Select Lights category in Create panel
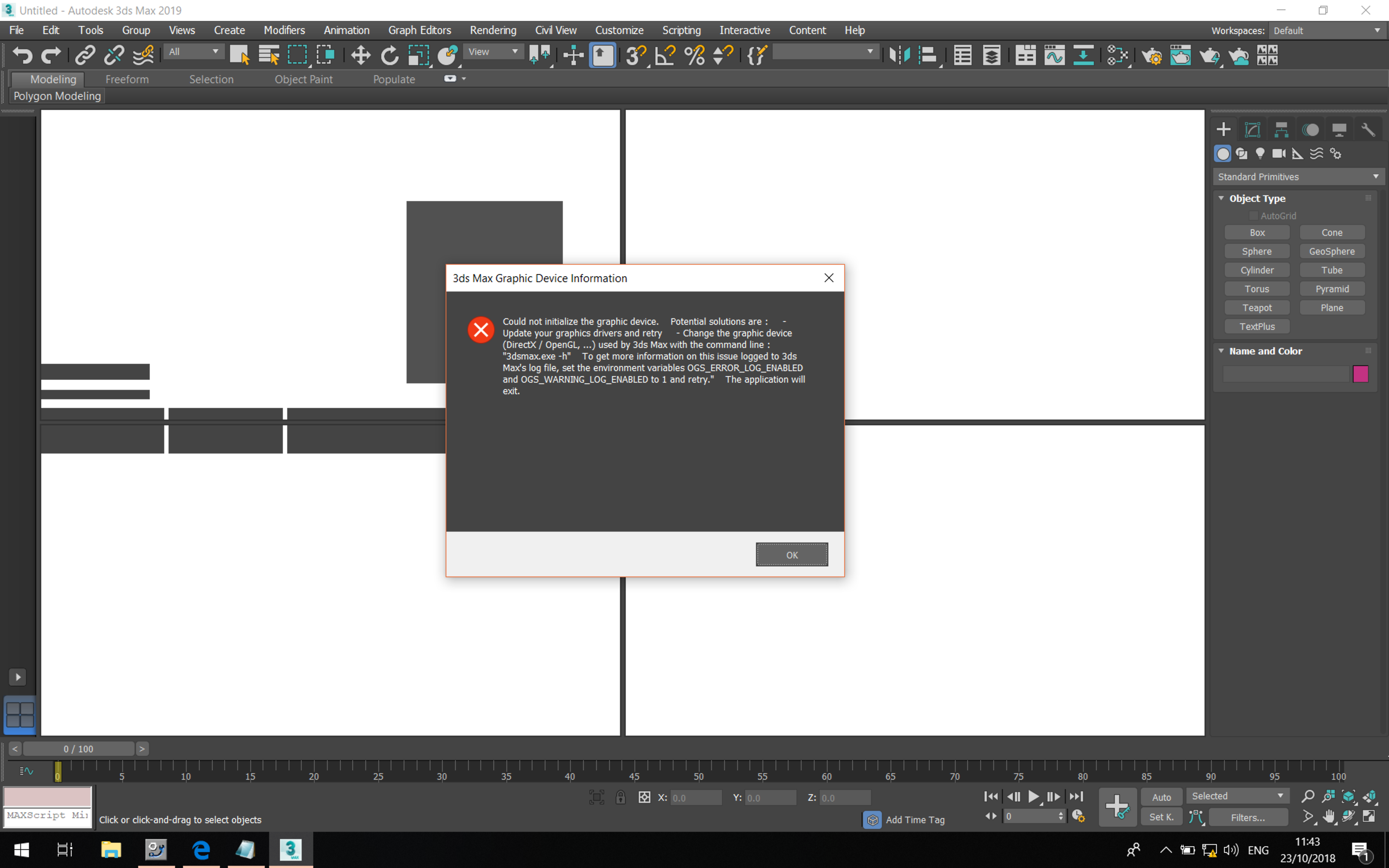Screen dimensions: 1389x868 1260,153
